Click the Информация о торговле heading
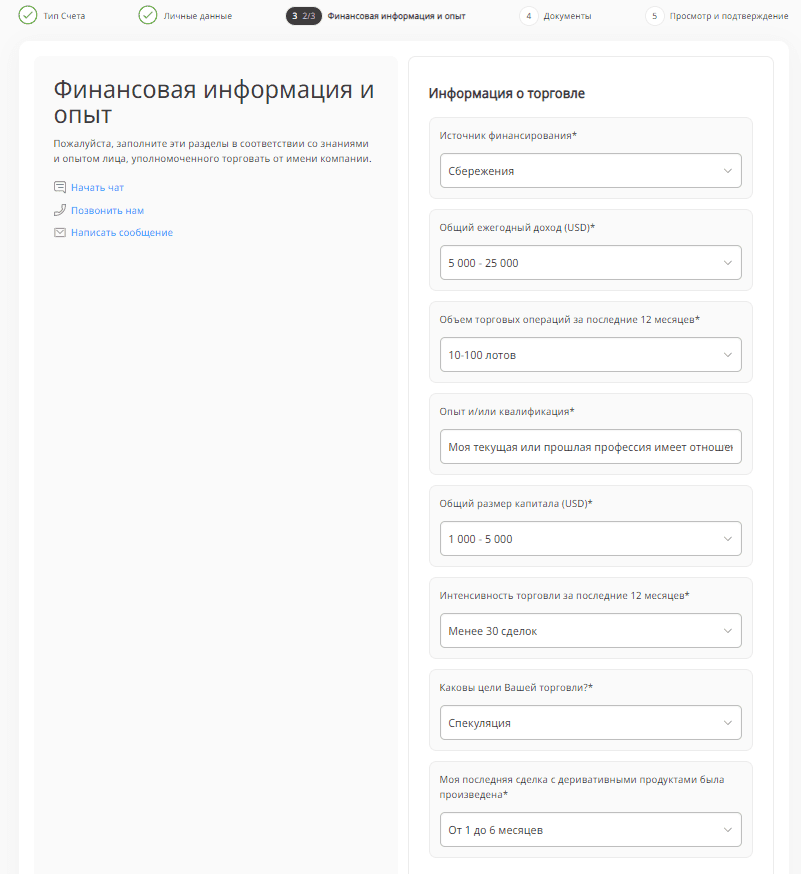 (506, 93)
